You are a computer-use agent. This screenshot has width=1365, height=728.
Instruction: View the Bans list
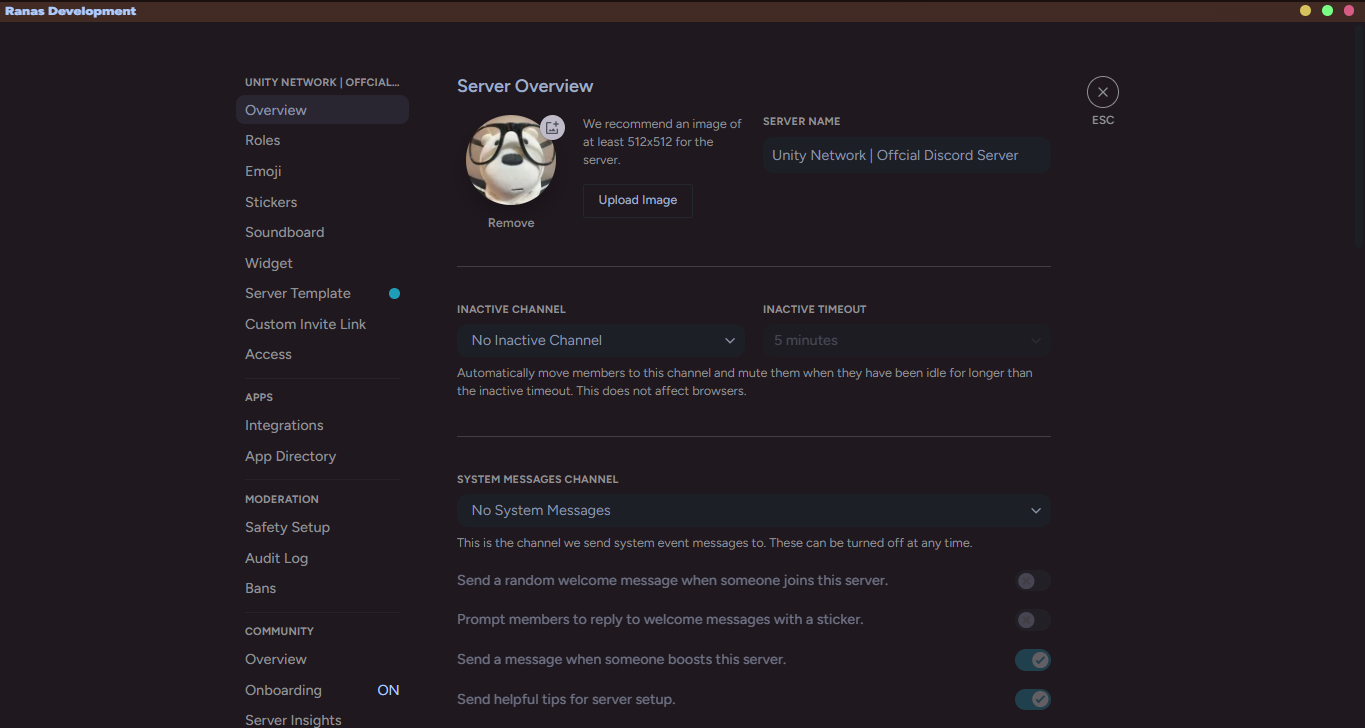[x=322, y=588]
